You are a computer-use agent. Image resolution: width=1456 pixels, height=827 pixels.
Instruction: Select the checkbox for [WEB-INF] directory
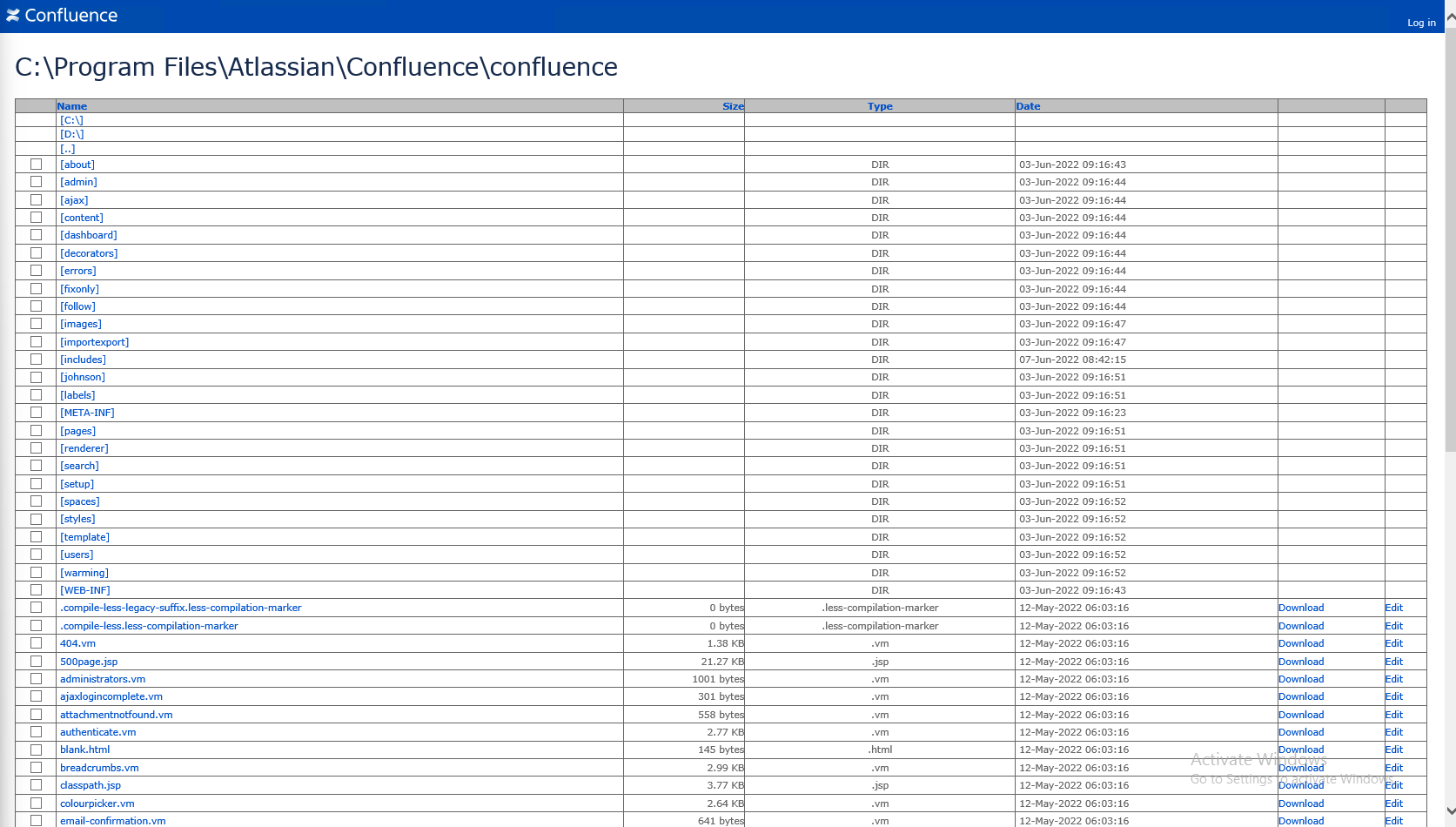click(36, 590)
